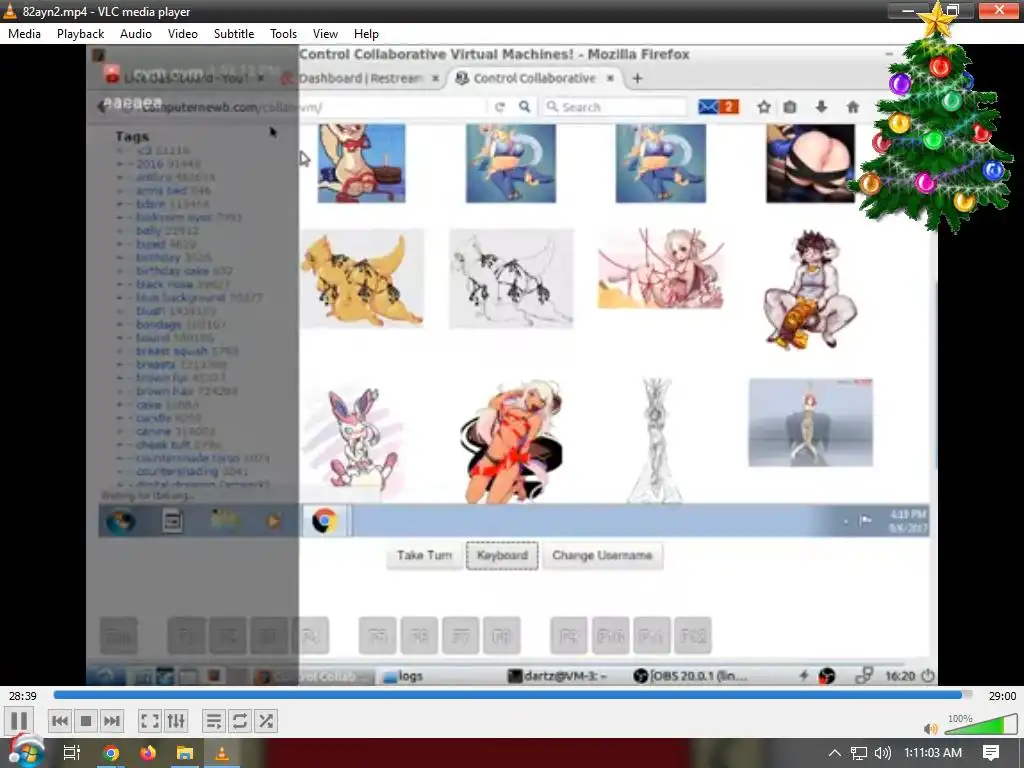Screen dimensions: 1024x768
Task: Skip to next media in VLC
Action: [x=112, y=721]
